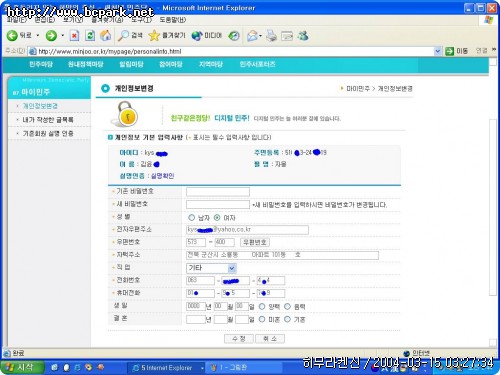Viewport: 500px width, 375px height.
Task: Open the mail button dropdown arrow
Action: pos(260,36)
